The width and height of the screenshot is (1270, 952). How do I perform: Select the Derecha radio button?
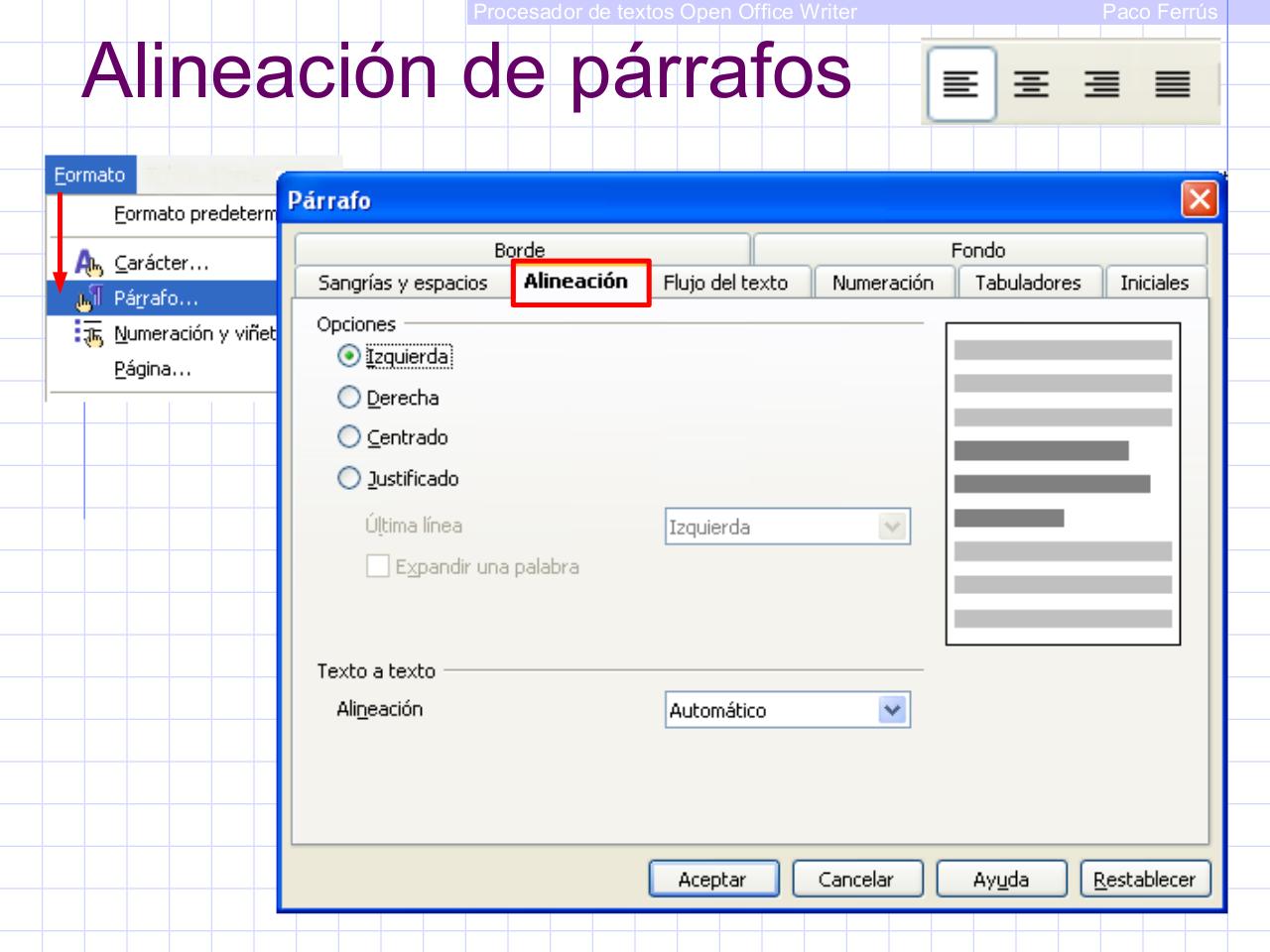348,398
